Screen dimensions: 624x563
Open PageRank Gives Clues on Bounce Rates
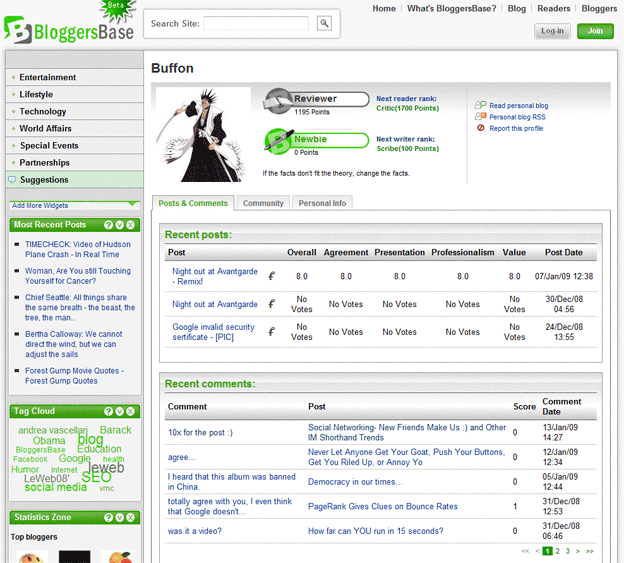click(x=383, y=507)
